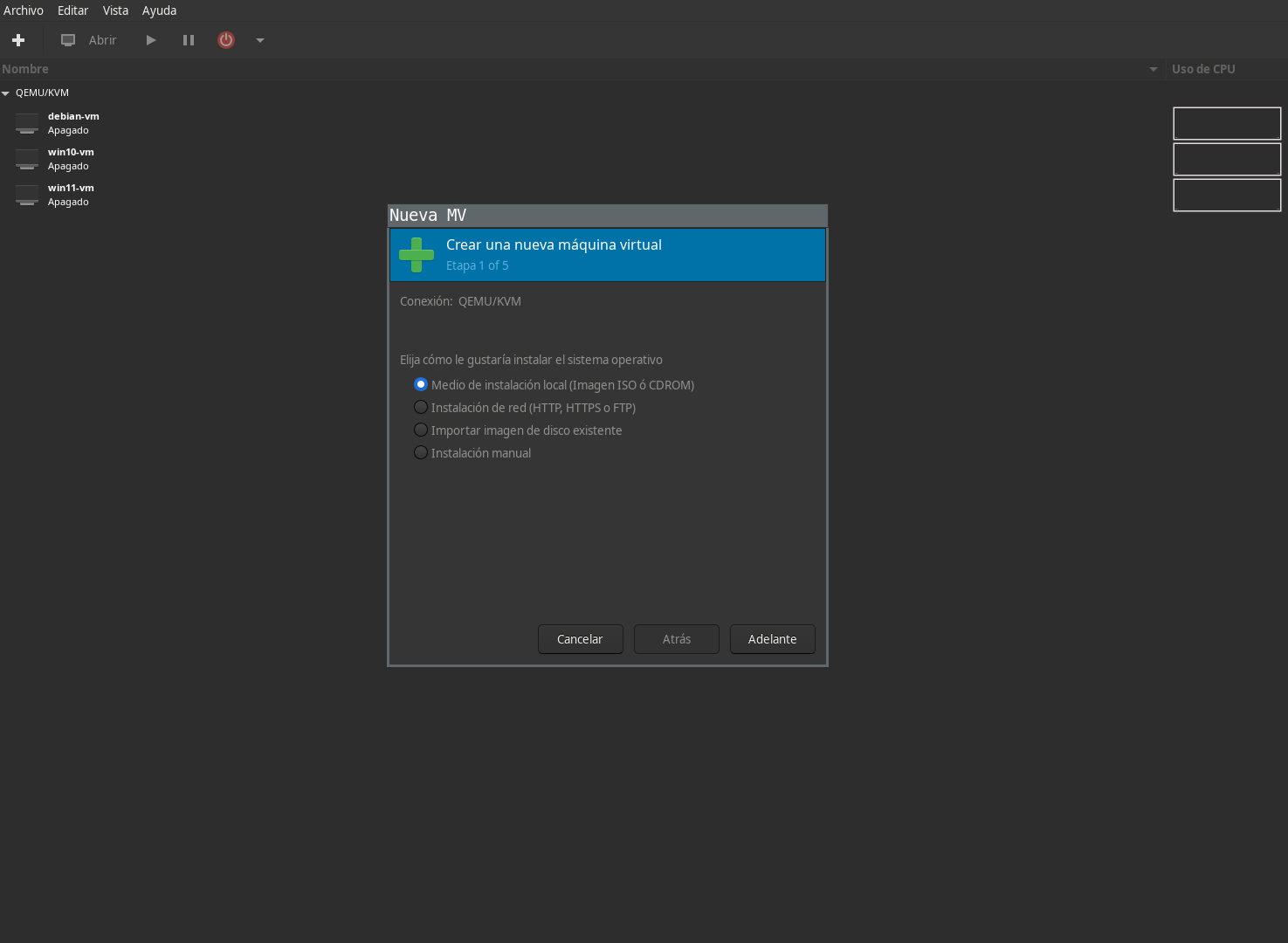Choose Instalación manual radio option

click(421, 453)
